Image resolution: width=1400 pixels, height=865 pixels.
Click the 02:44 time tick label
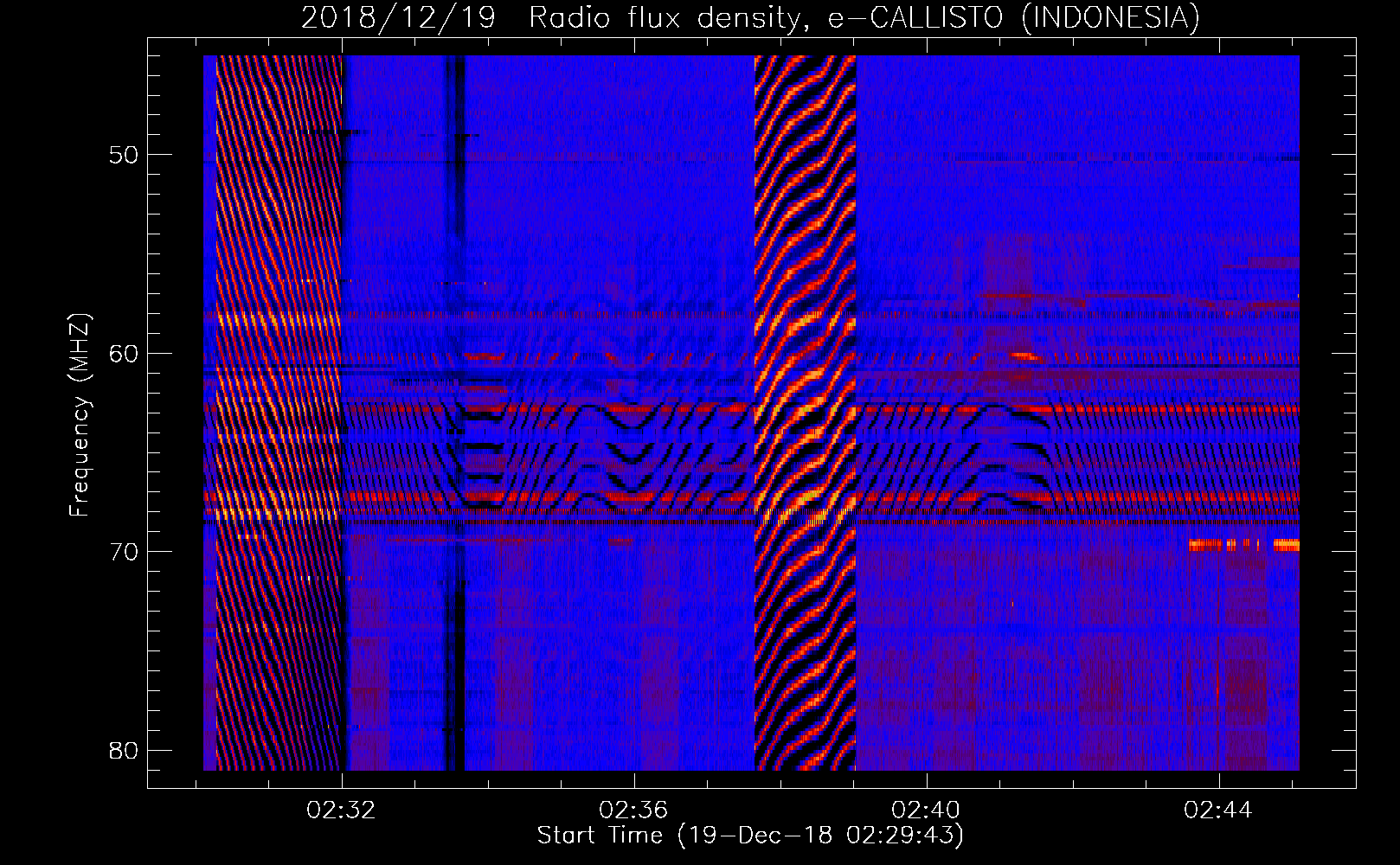(1219, 811)
